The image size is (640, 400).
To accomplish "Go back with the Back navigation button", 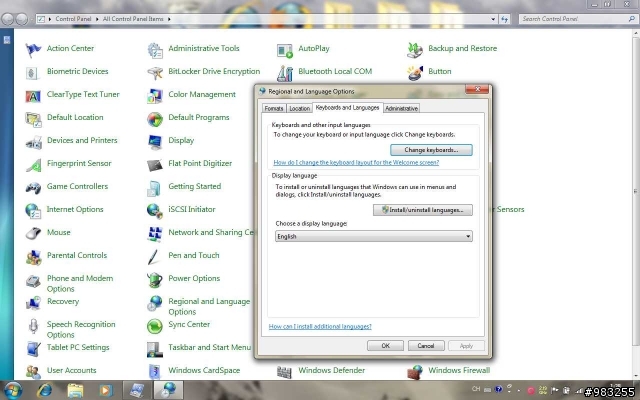I will (8, 19).
